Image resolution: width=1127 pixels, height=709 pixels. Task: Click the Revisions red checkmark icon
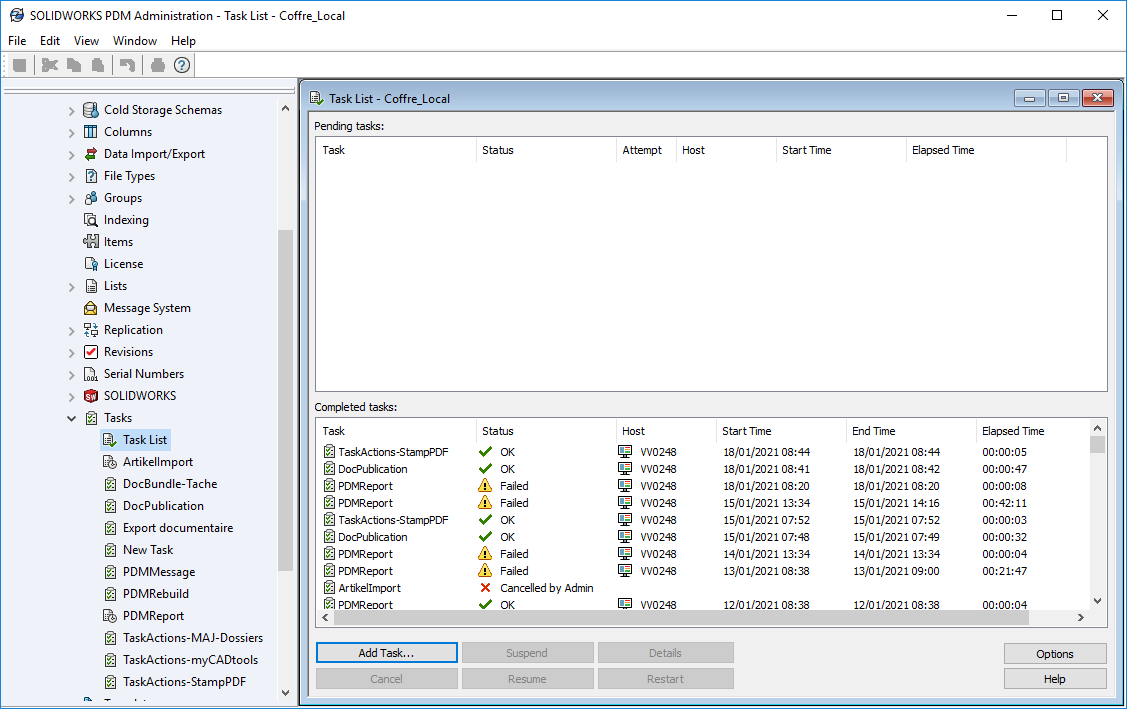(x=91, y=352)
